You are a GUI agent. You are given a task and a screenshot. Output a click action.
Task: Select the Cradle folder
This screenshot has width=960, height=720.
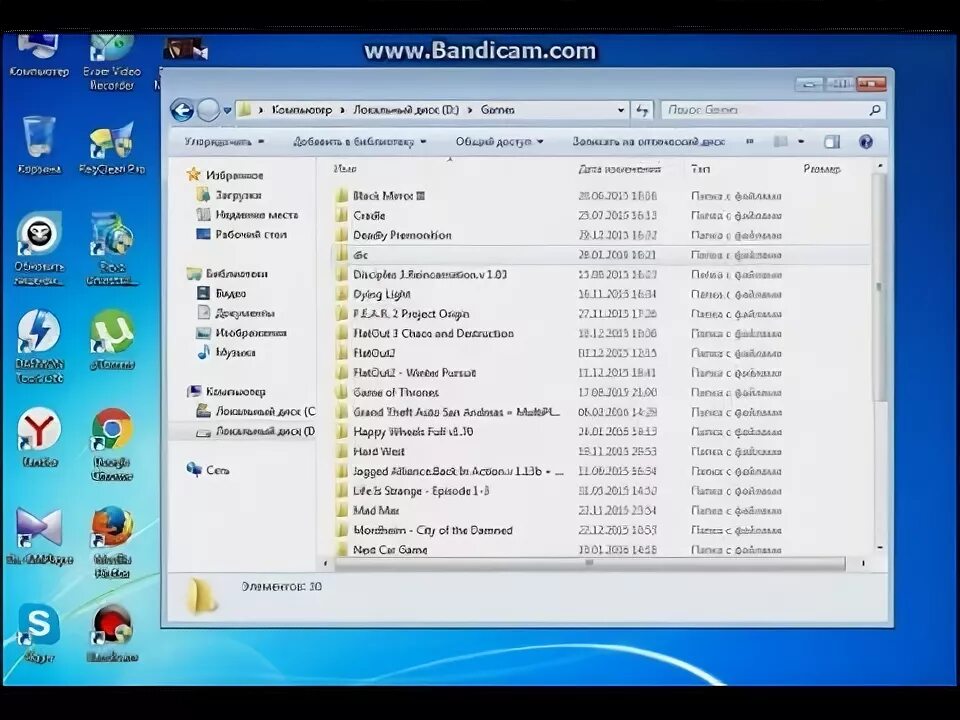point(369,216)
